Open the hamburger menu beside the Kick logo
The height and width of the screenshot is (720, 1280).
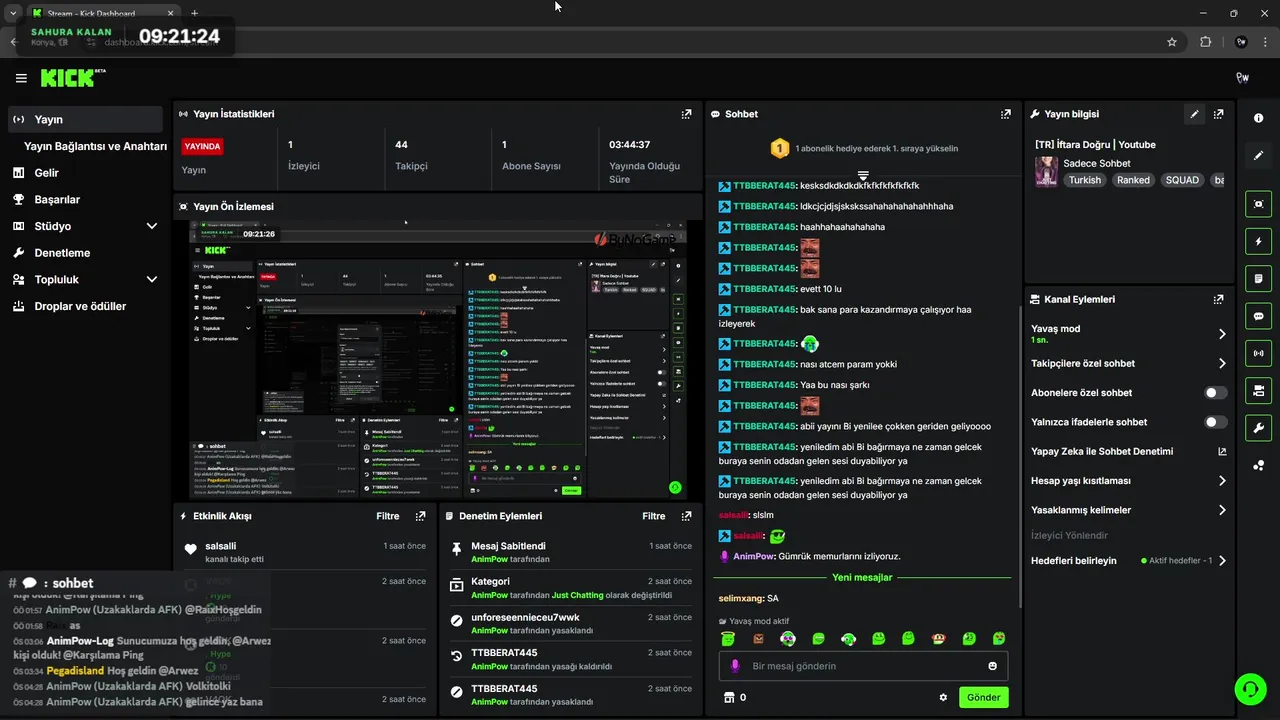(21, 78)
